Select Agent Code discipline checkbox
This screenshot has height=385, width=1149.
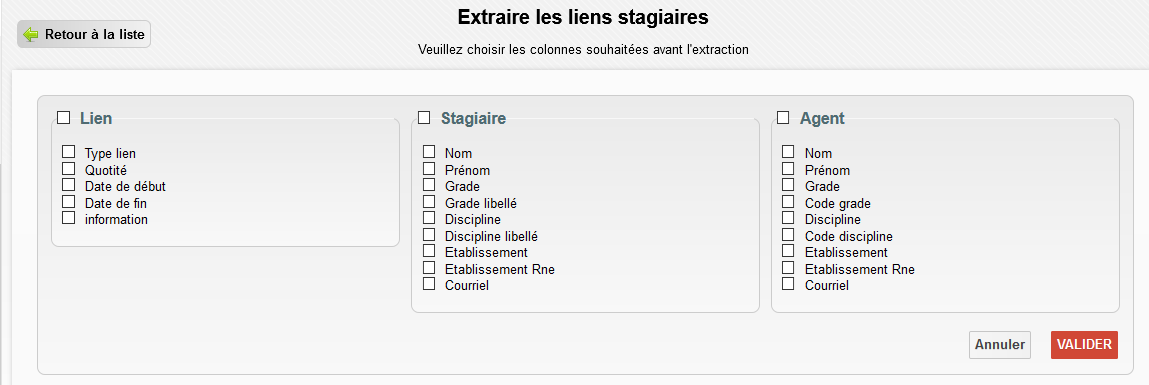[788, 235]
